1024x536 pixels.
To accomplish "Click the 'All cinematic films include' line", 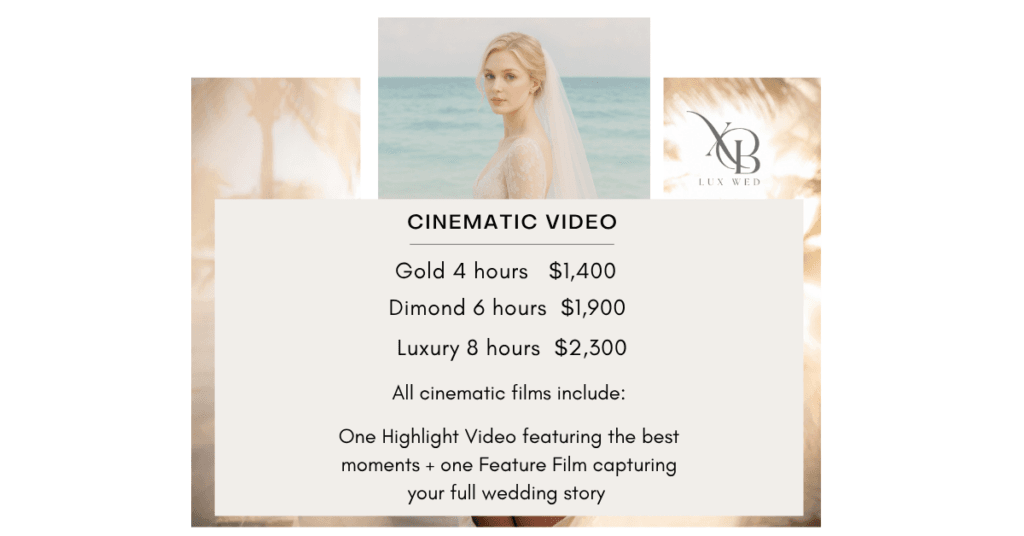I will (509, 393).
